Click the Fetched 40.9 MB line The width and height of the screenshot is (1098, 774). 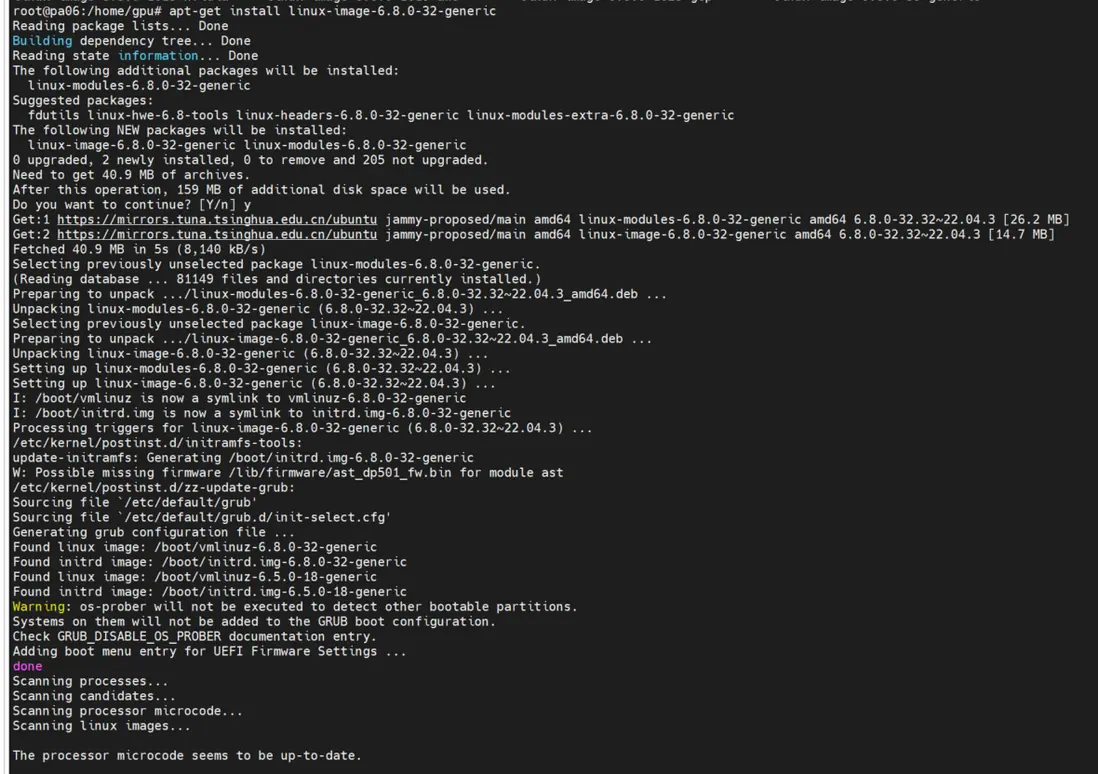(139, 250)
